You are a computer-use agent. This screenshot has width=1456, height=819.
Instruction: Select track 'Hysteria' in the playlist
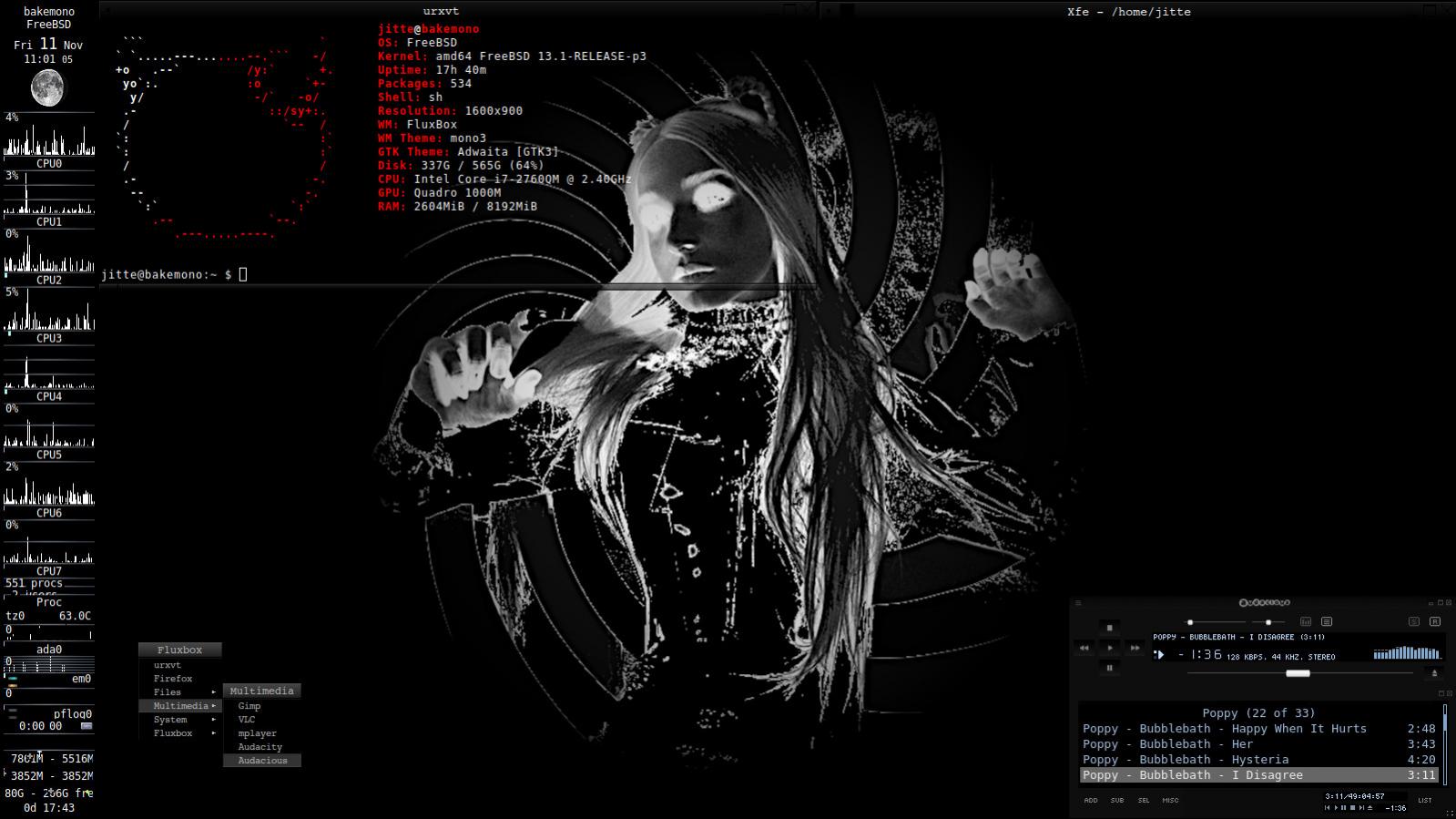click(x=1258, y=760)
